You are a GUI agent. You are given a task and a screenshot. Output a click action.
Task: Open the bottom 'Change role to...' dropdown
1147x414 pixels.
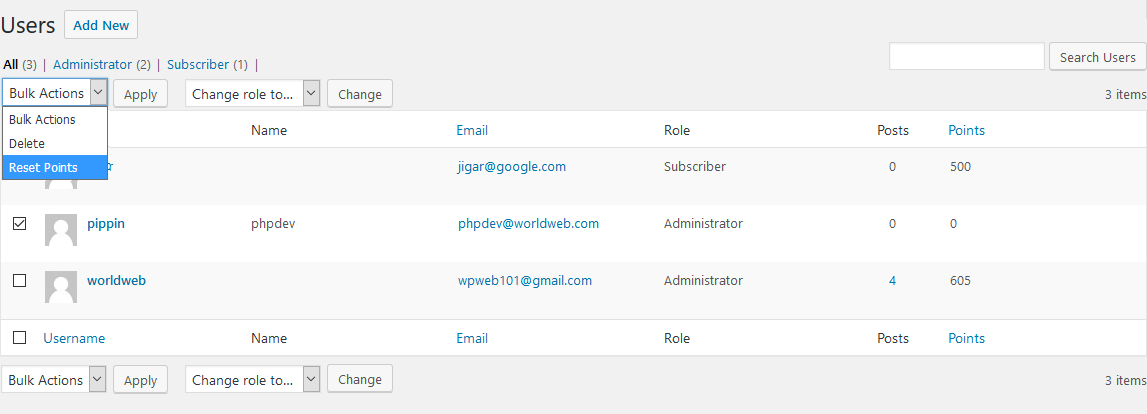[x=252, y=380]
